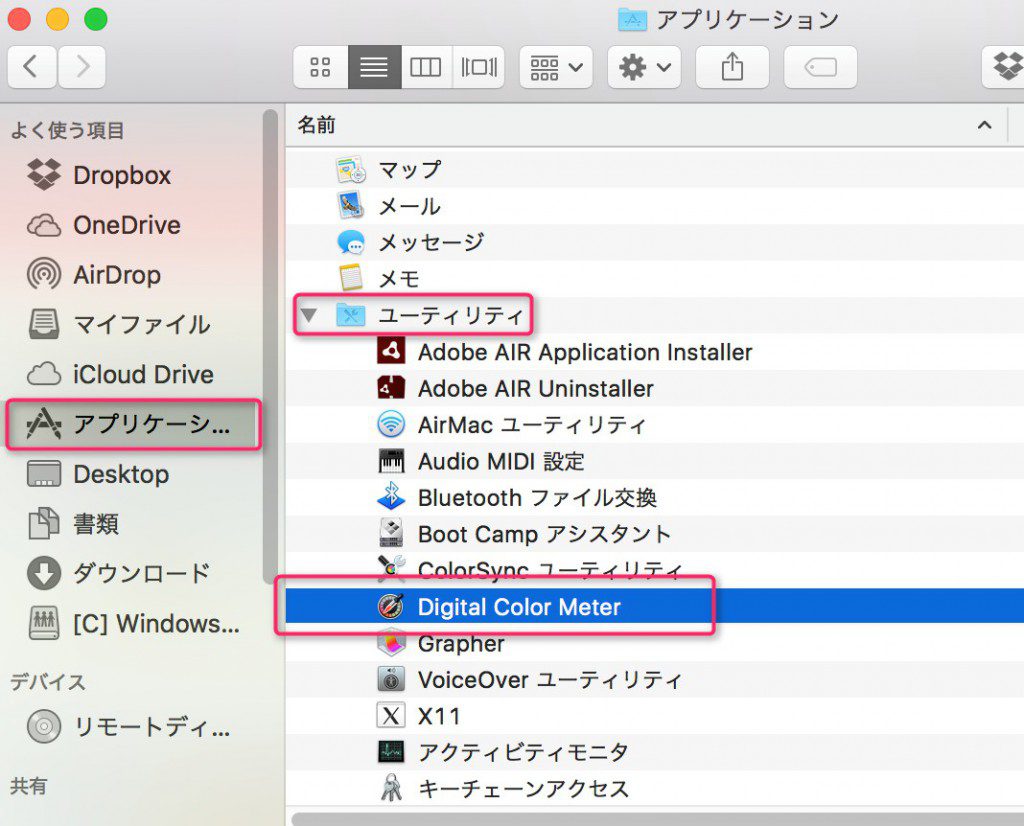Click the リモートディスク disc icon

coord(44,726)
